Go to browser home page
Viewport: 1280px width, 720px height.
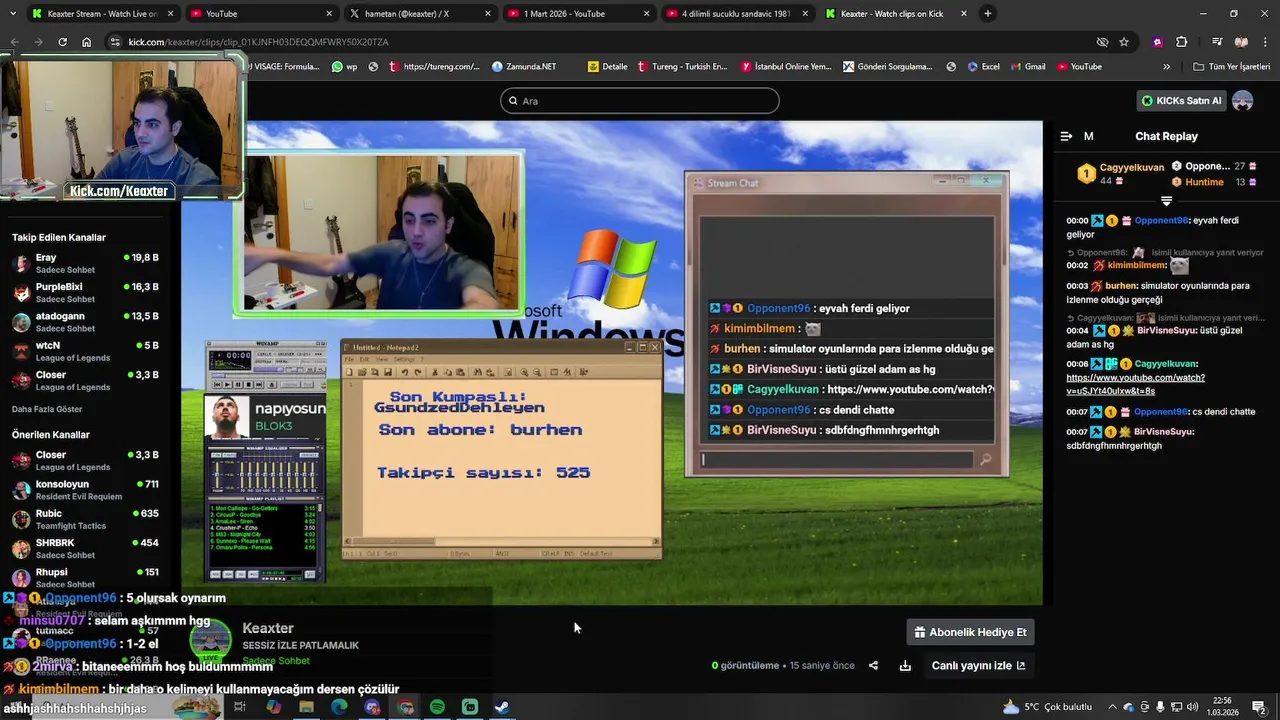tap(87, 42)
